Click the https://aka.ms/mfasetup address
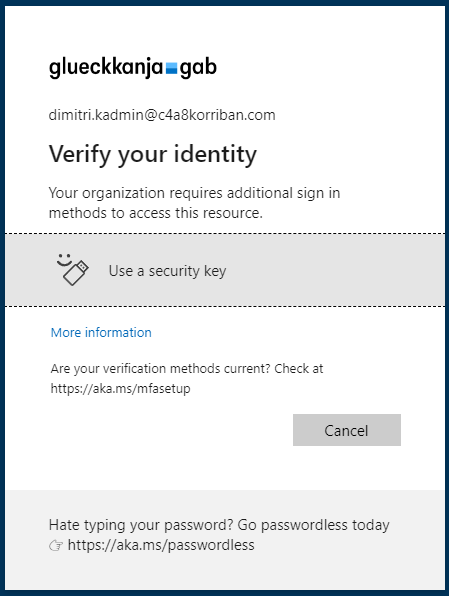The image size is (449, 596). pyautogui.click(x=121, y=388)
